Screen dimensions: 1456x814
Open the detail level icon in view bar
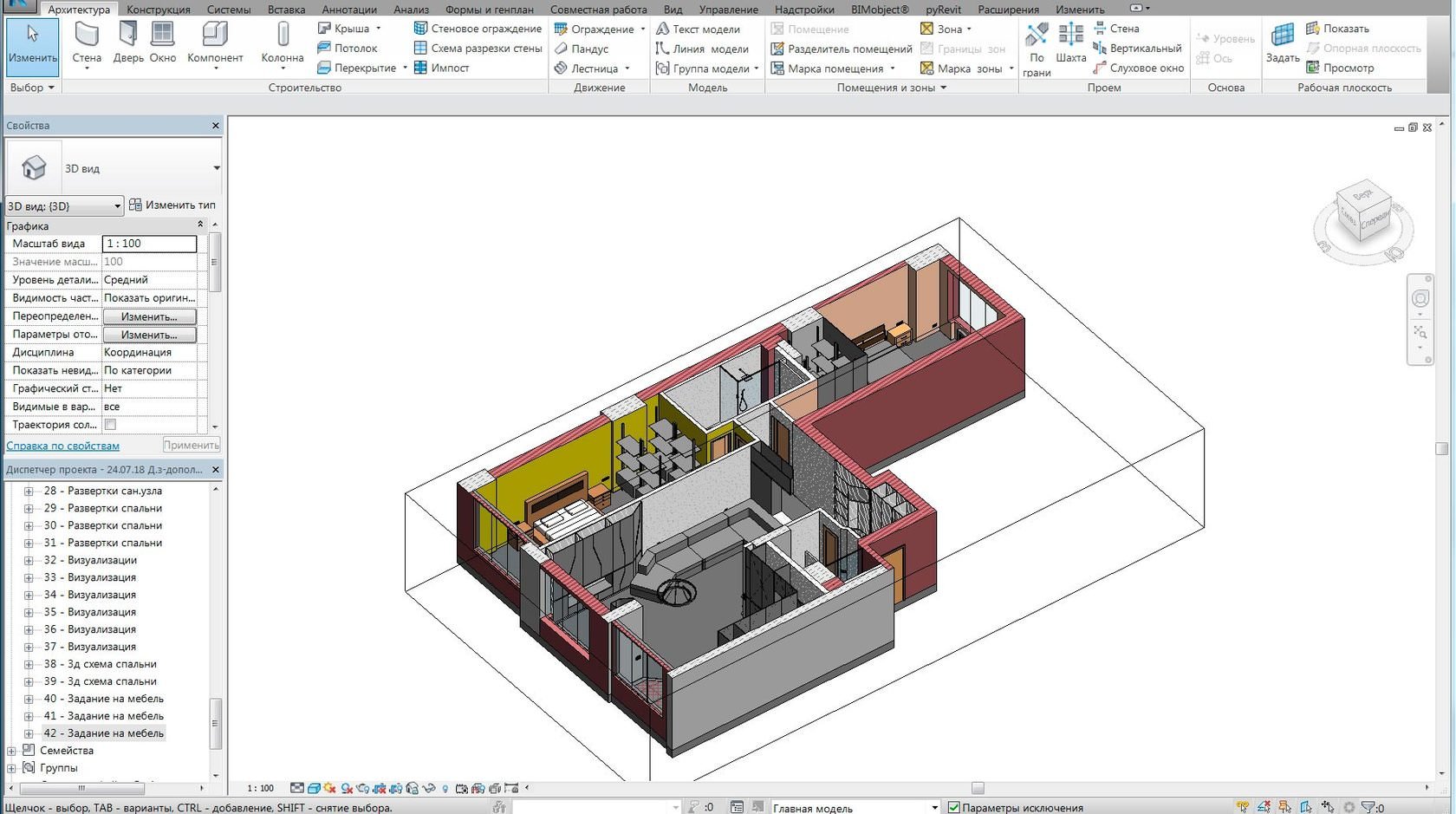(x=297, y=788)
